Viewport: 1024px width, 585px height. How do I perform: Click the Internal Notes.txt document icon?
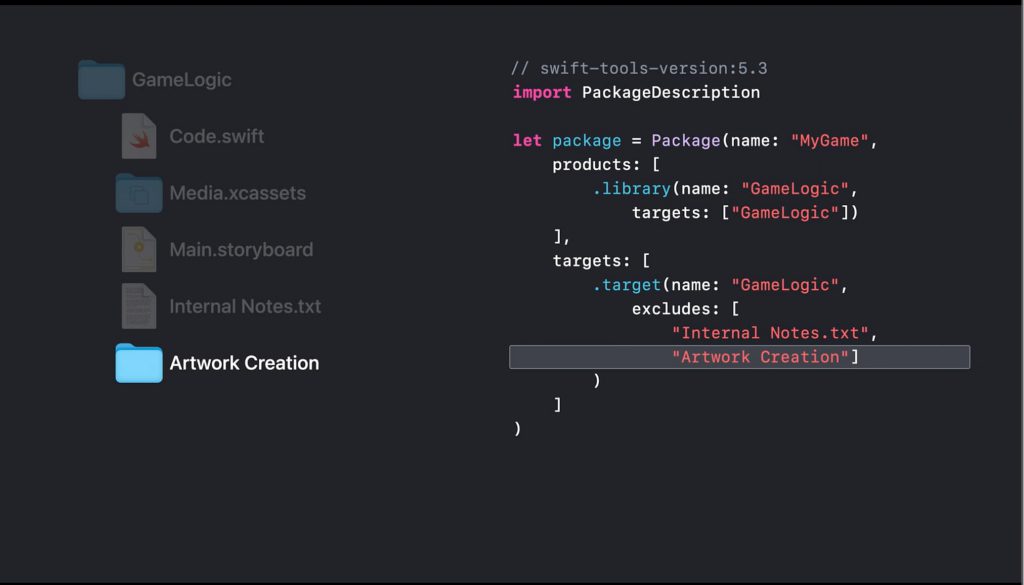(139, 306)
